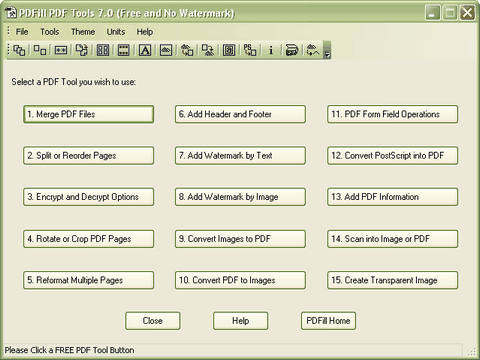Maximize the PDFill PDF Tools window
Screen dimensions: 480x360
point(450,13)
